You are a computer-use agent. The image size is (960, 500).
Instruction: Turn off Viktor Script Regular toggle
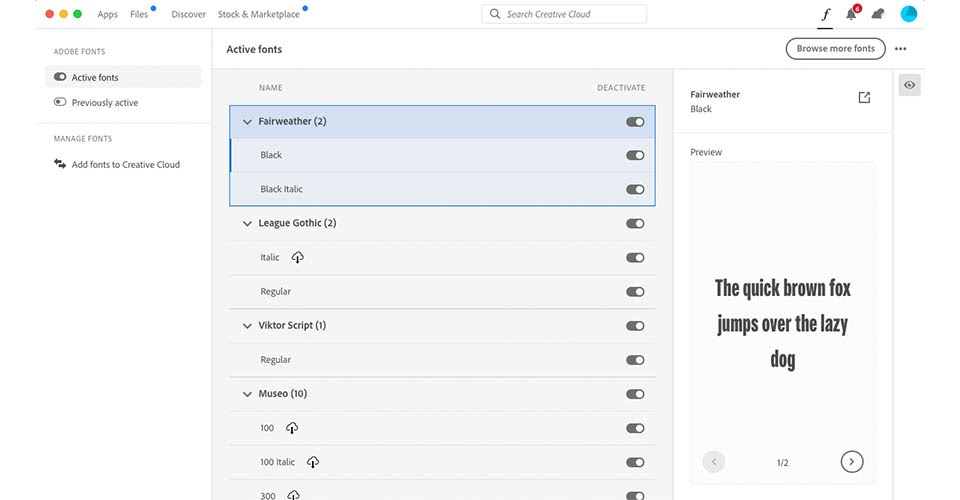[635, 360]
